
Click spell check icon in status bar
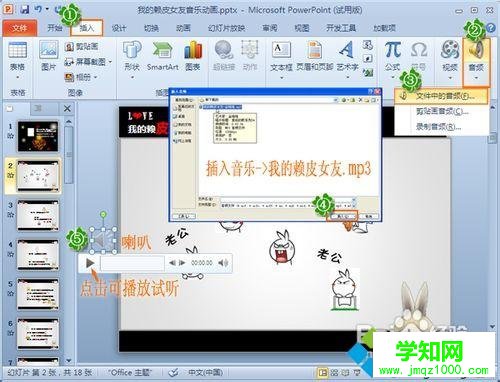[174, 372]
